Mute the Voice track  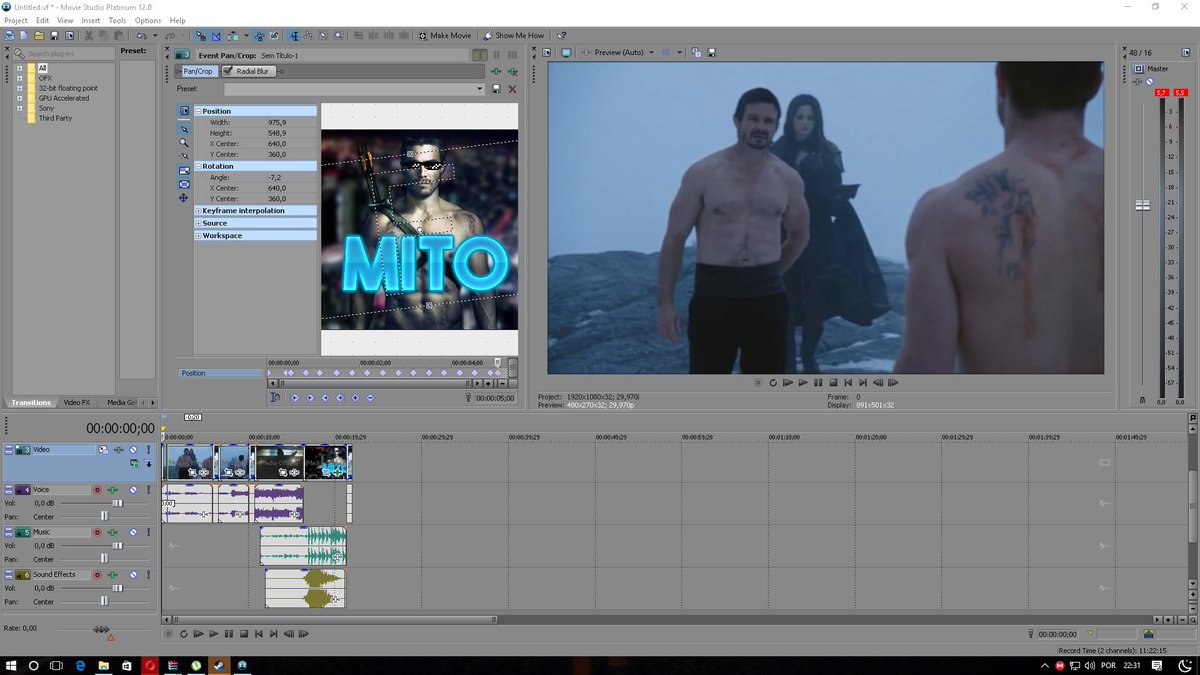point(132,490)
